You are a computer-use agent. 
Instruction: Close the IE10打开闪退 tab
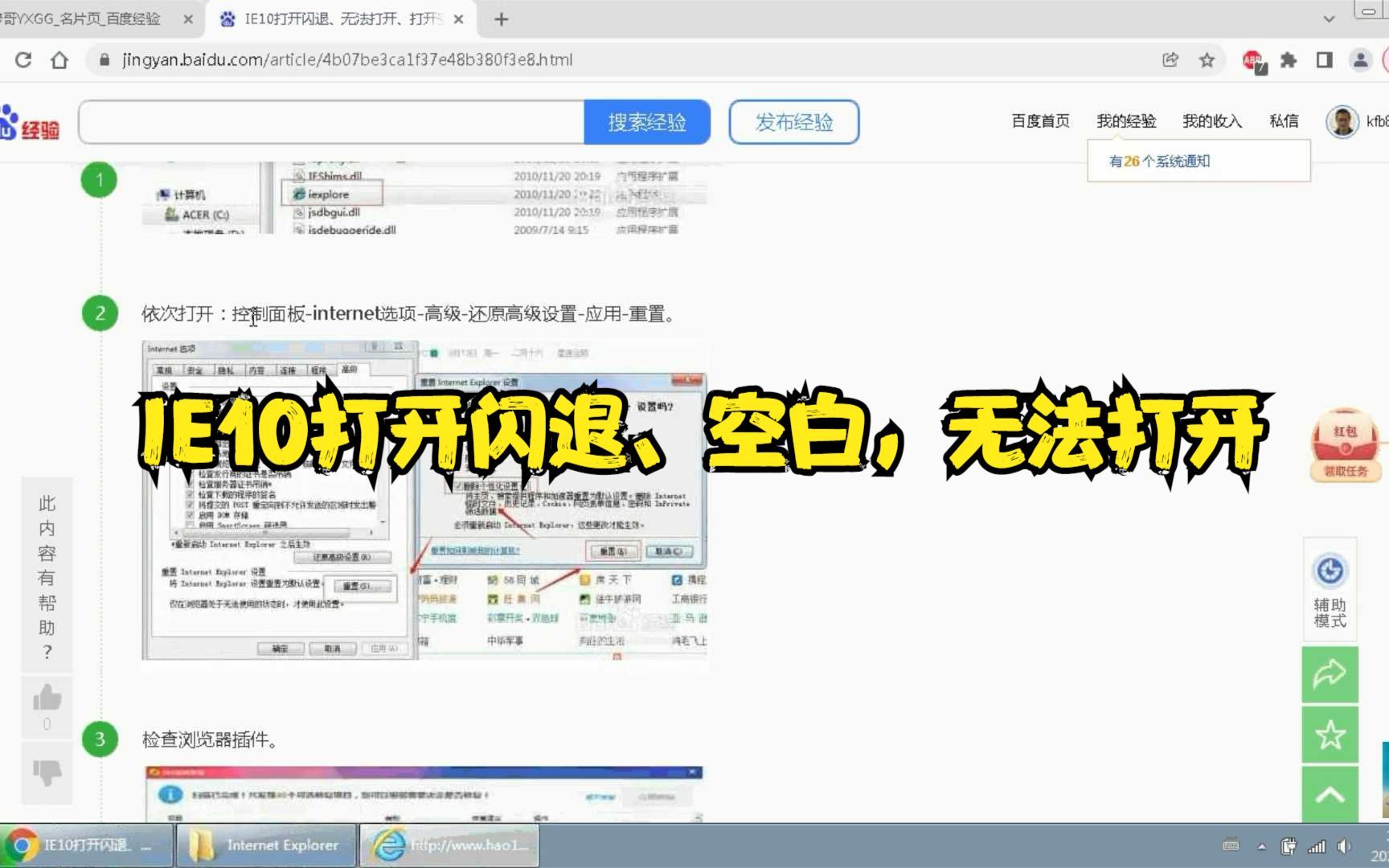click(458, 18)
